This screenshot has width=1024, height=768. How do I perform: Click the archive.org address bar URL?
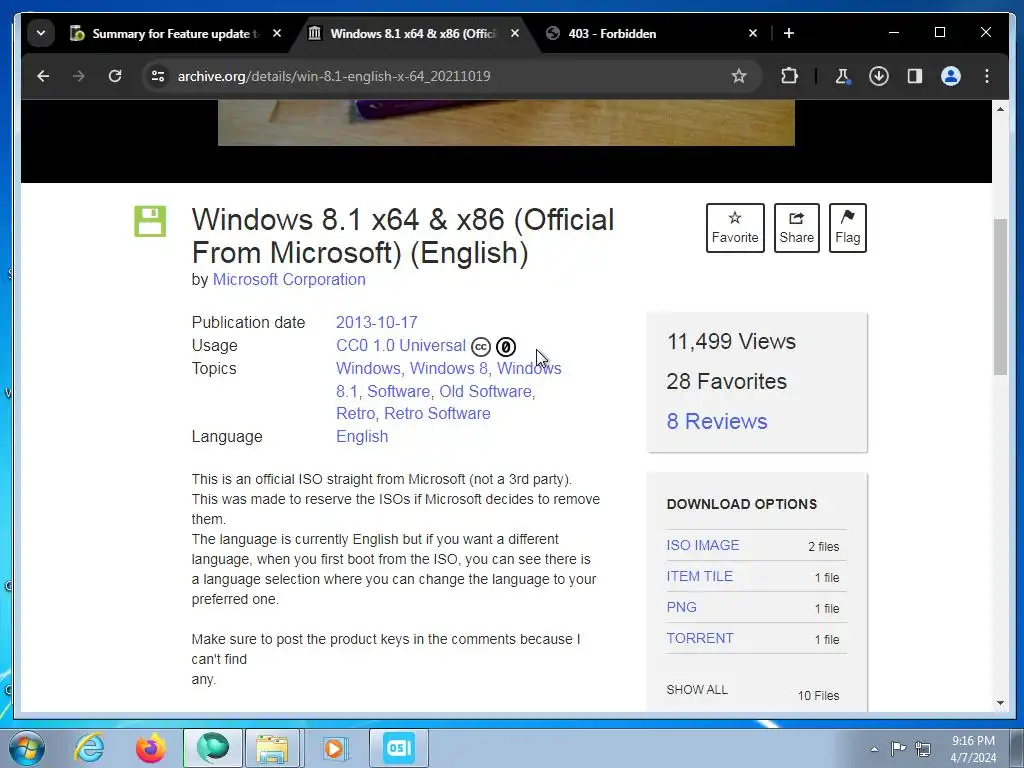tap(334, 76)
